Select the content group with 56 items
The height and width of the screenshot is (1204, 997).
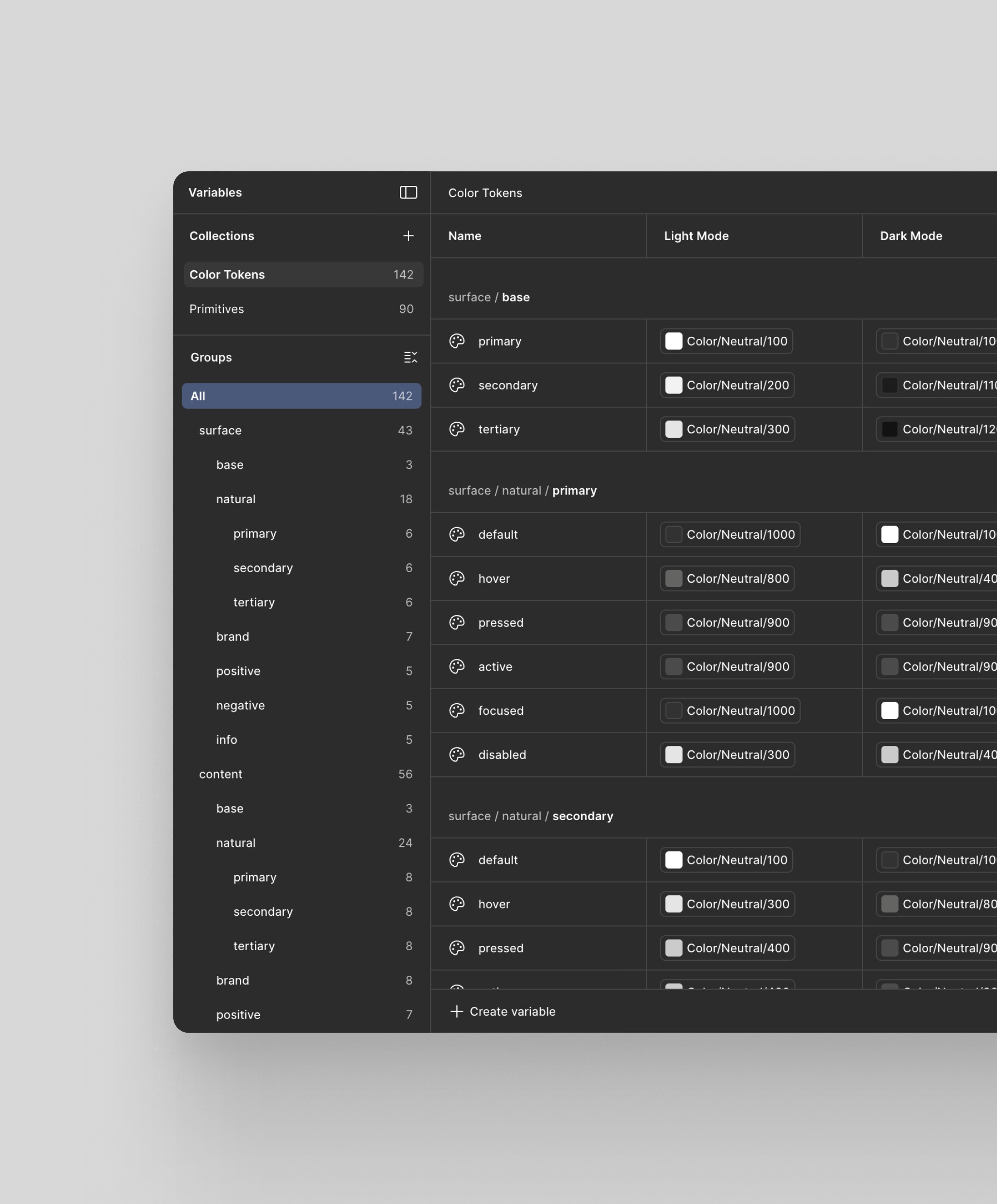click(x=221, y=774)
